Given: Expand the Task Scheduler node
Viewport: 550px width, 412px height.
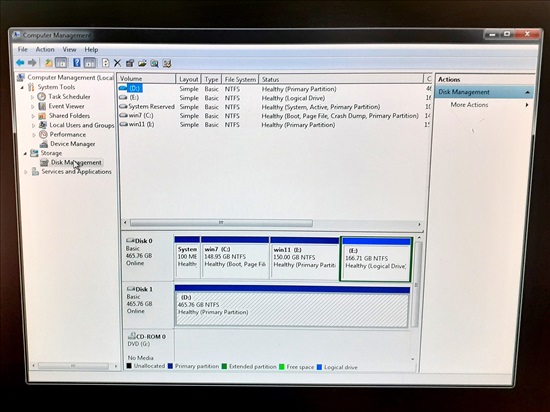Looking at the screenshot, I should (33, 97).
